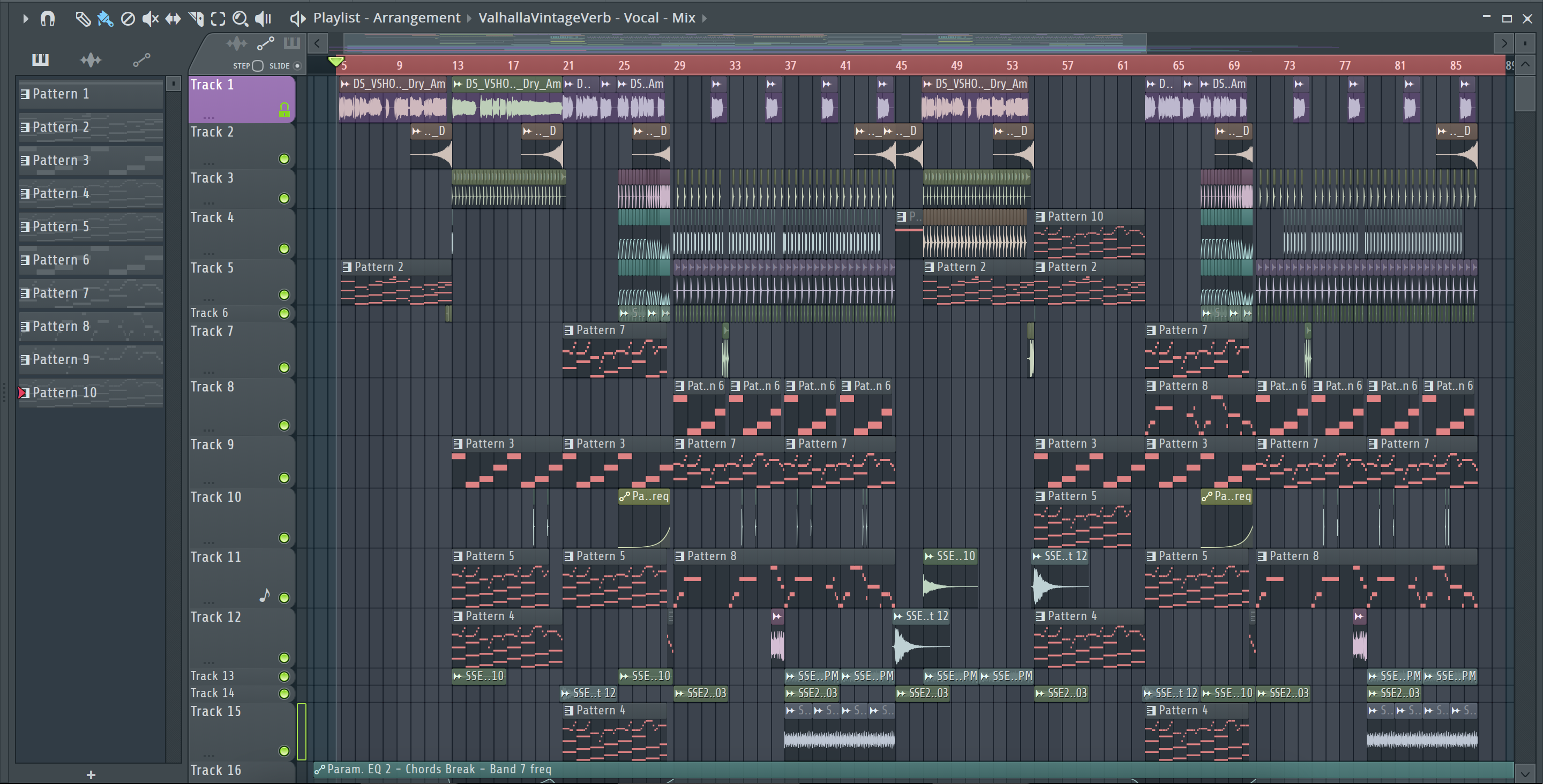
Task: Show automation clips in the picker panel
Action: (141, 59)
